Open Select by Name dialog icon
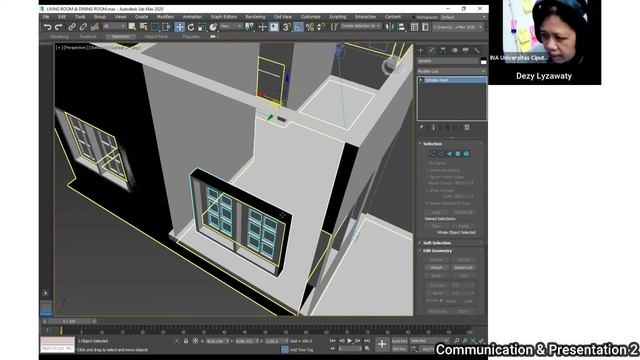 (143, 27)
